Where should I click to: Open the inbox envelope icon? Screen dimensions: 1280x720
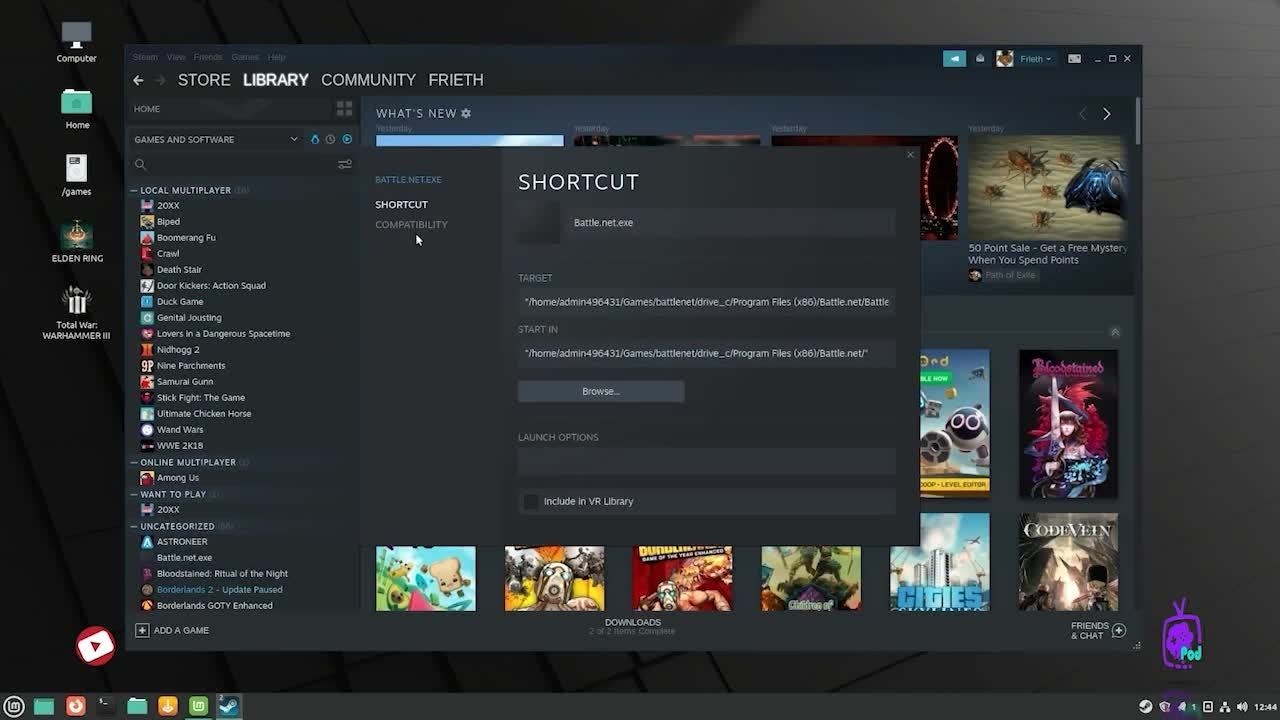(x=980, y=59)
